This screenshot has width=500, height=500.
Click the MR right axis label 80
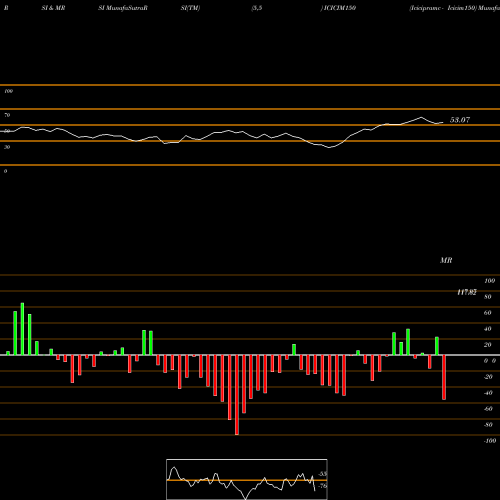pos(488,297)
